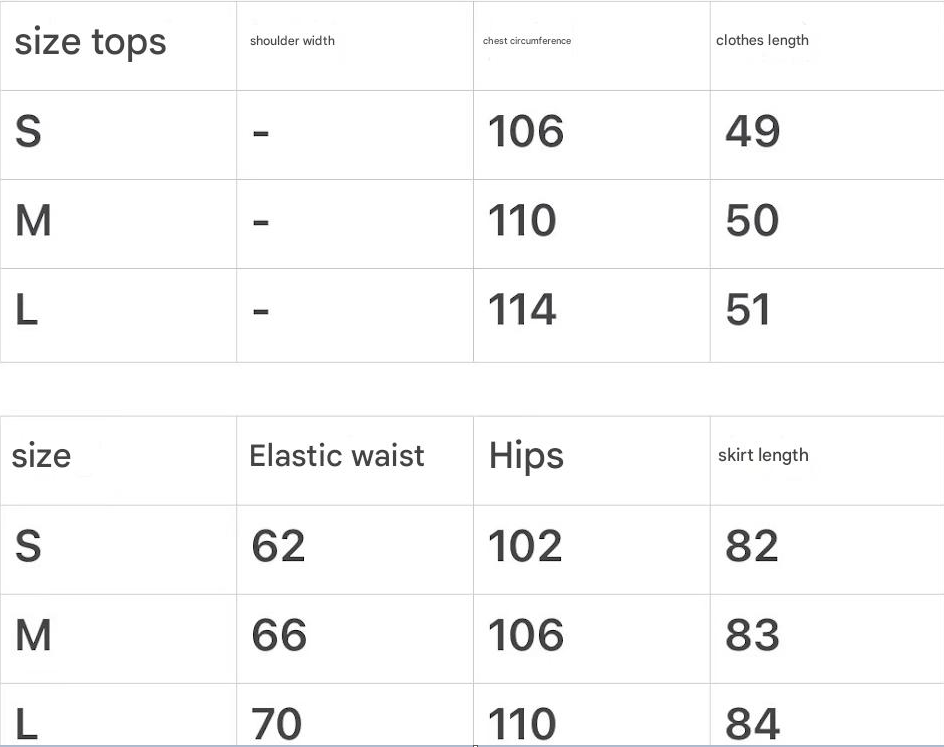Select elastic waist value 70
The width and height of the screenshot is (944, 747).
point(277,723)
